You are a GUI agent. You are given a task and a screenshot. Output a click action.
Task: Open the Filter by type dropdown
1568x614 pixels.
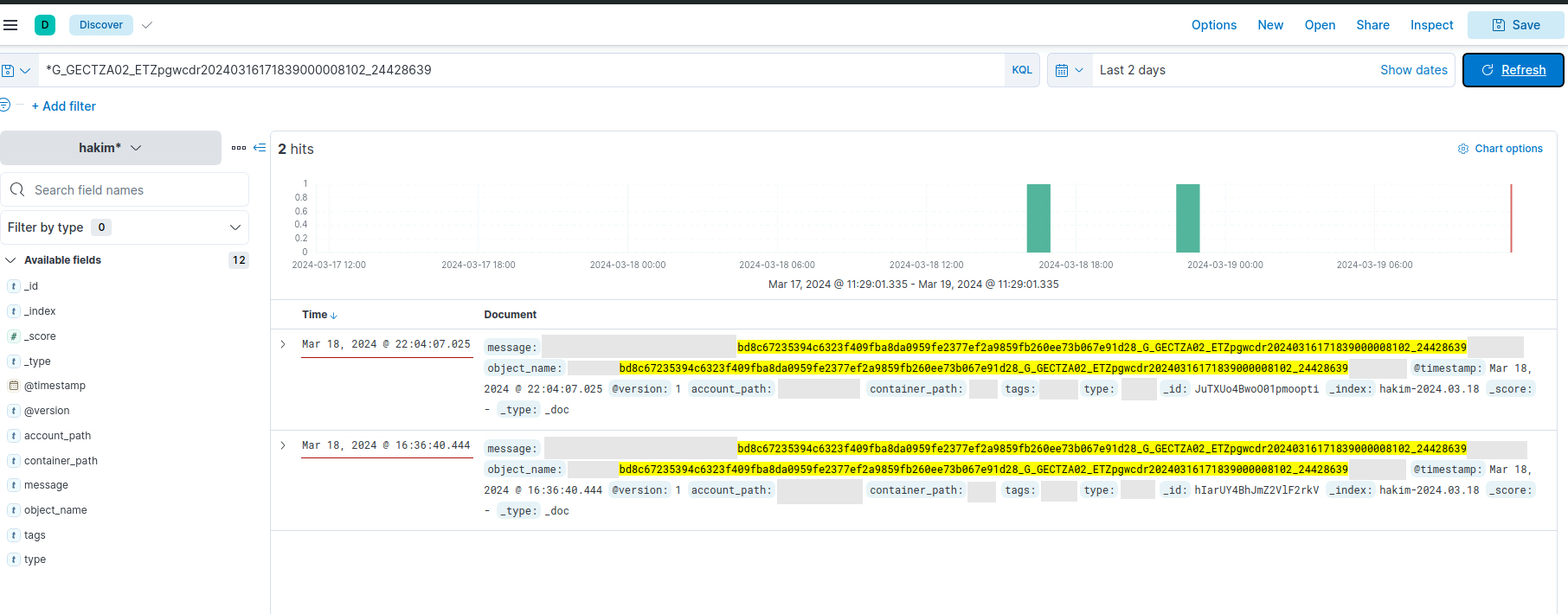coord(124,227)
